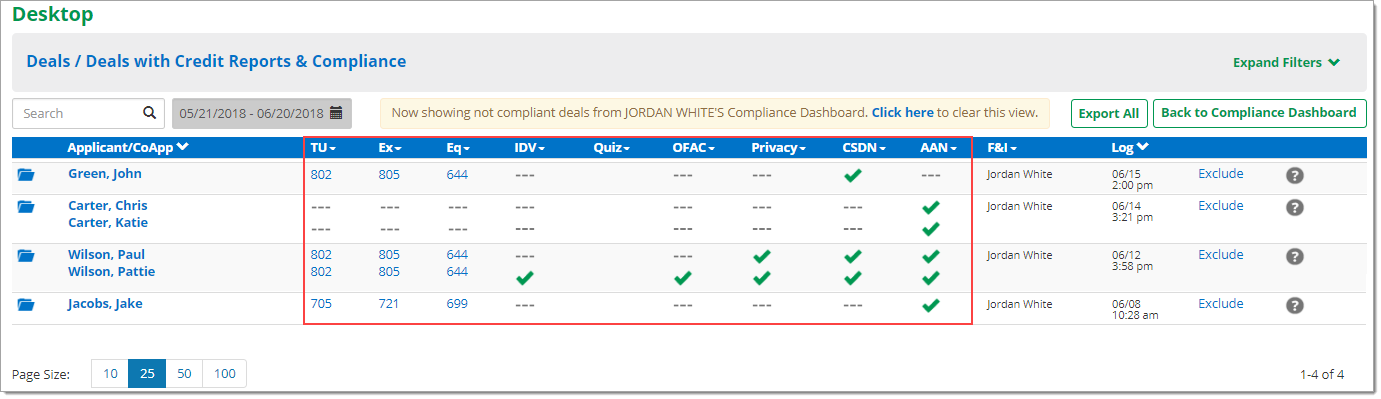1381x399 pixels.
Task: Open the folder icon for Wilson, Paul
Action: coord(26,256)
